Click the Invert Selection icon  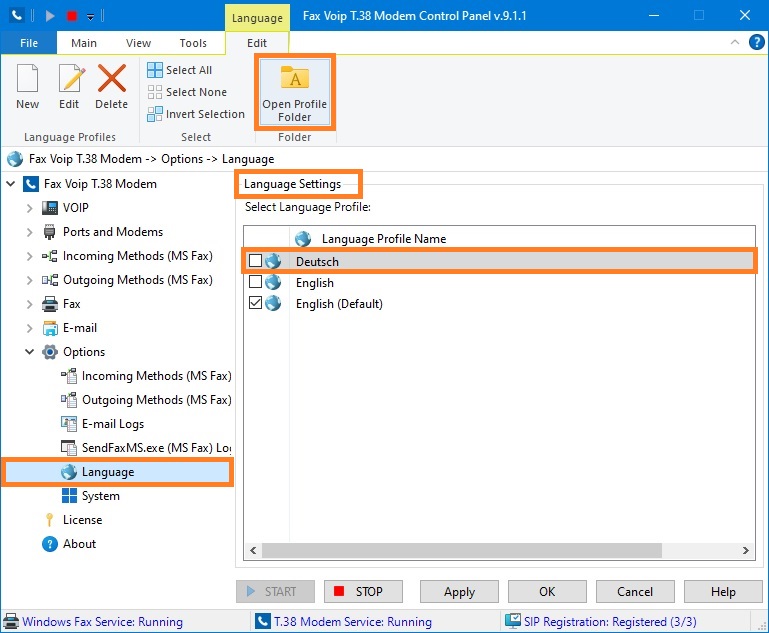[x=155, y=114]
